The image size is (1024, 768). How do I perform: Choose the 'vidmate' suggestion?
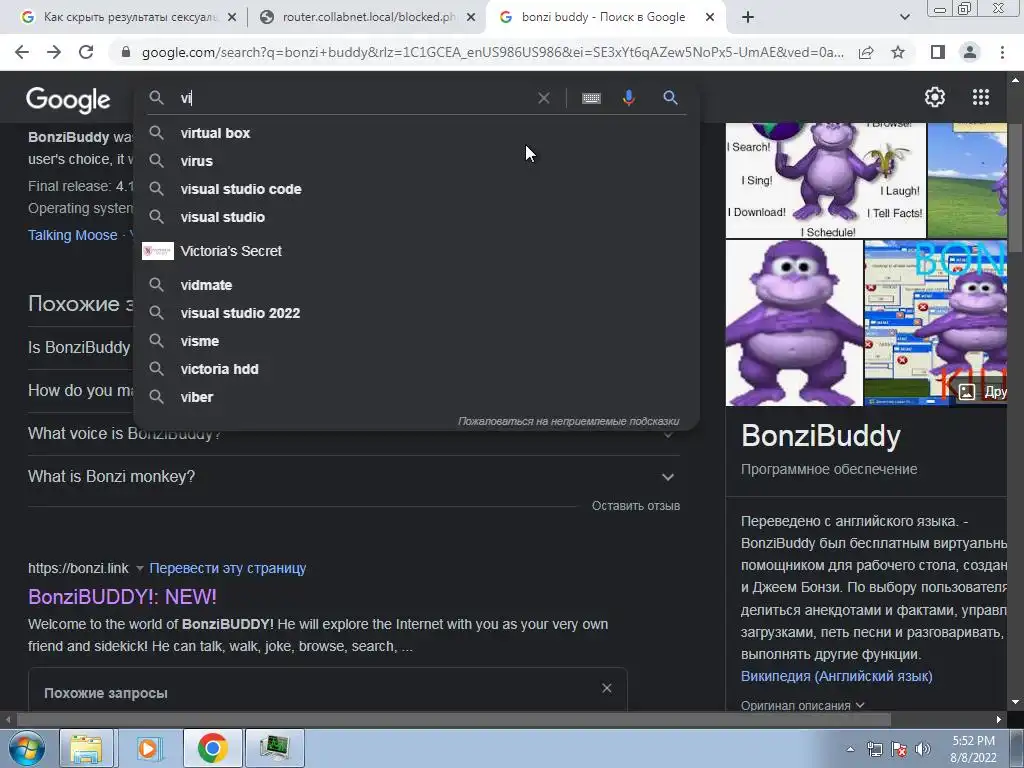(417, 285)
